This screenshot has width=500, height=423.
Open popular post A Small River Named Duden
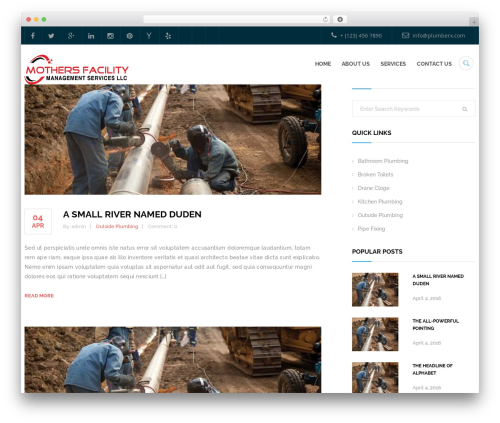point(438,280)
